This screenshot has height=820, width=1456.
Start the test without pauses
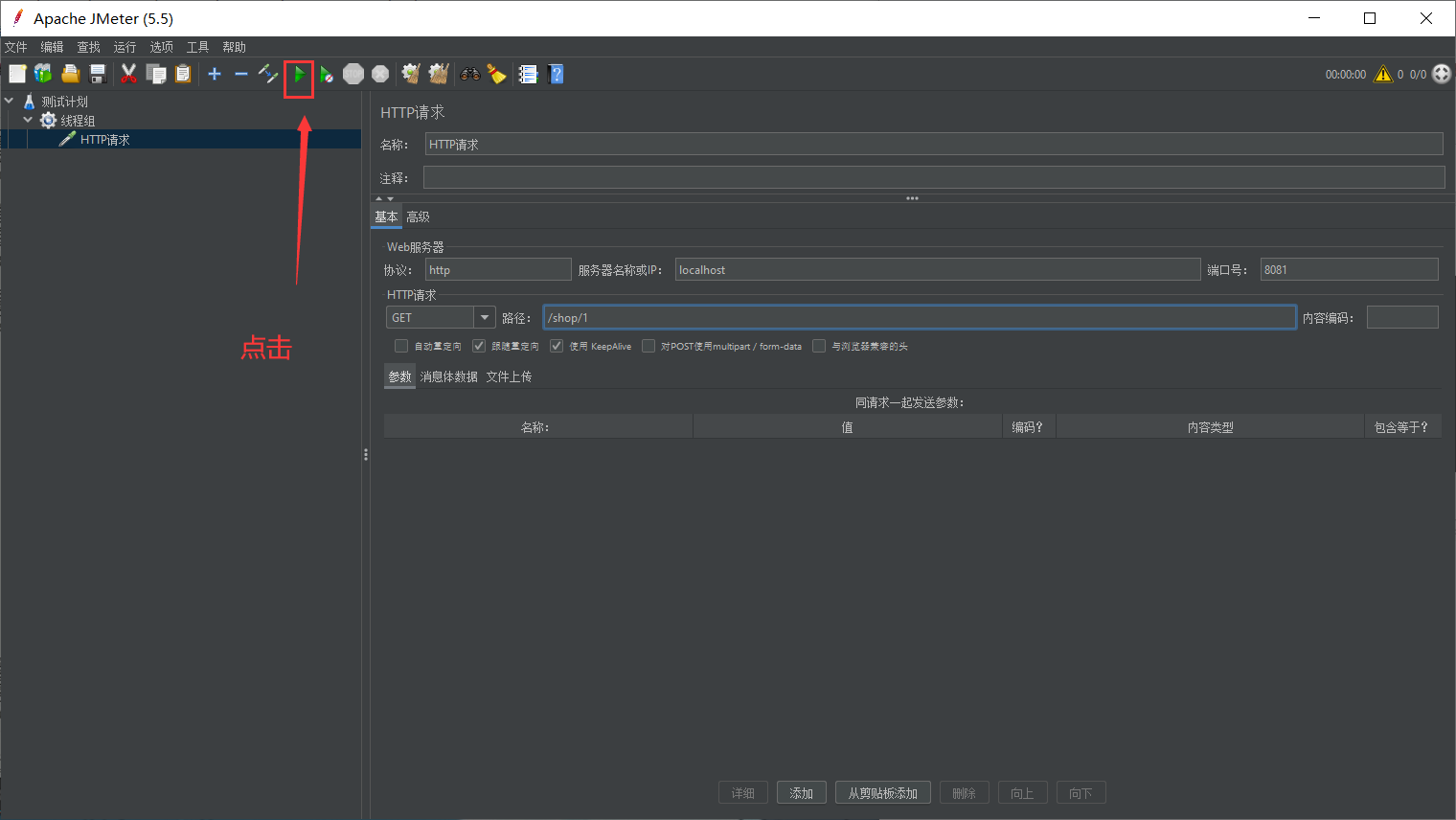tap(327, 74)
